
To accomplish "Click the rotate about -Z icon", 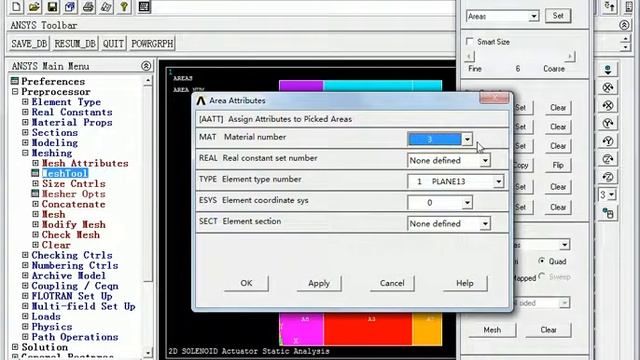I will (608, 177).
